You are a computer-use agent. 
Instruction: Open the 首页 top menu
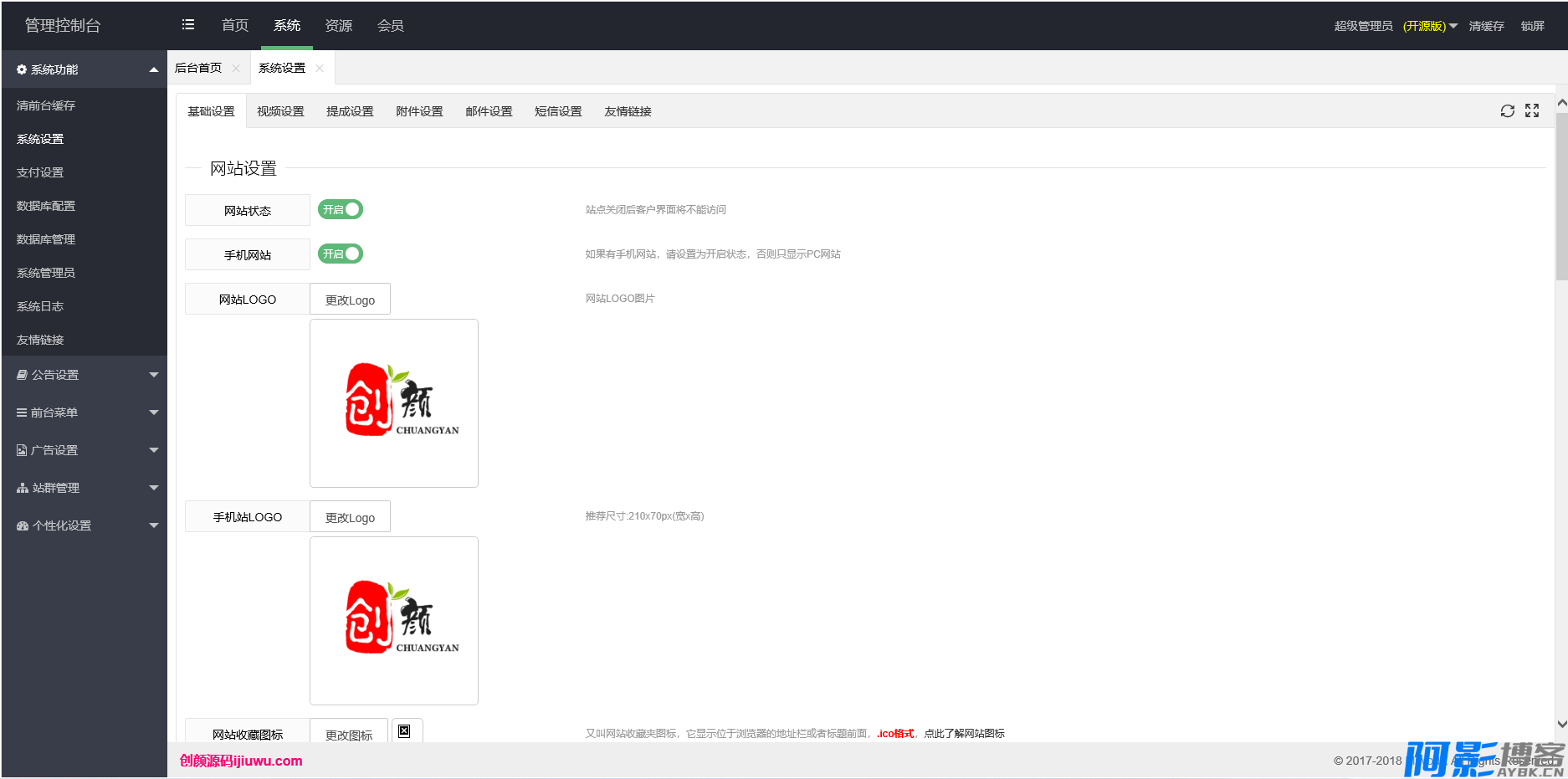pyautogui.click(x=235, y=25)
